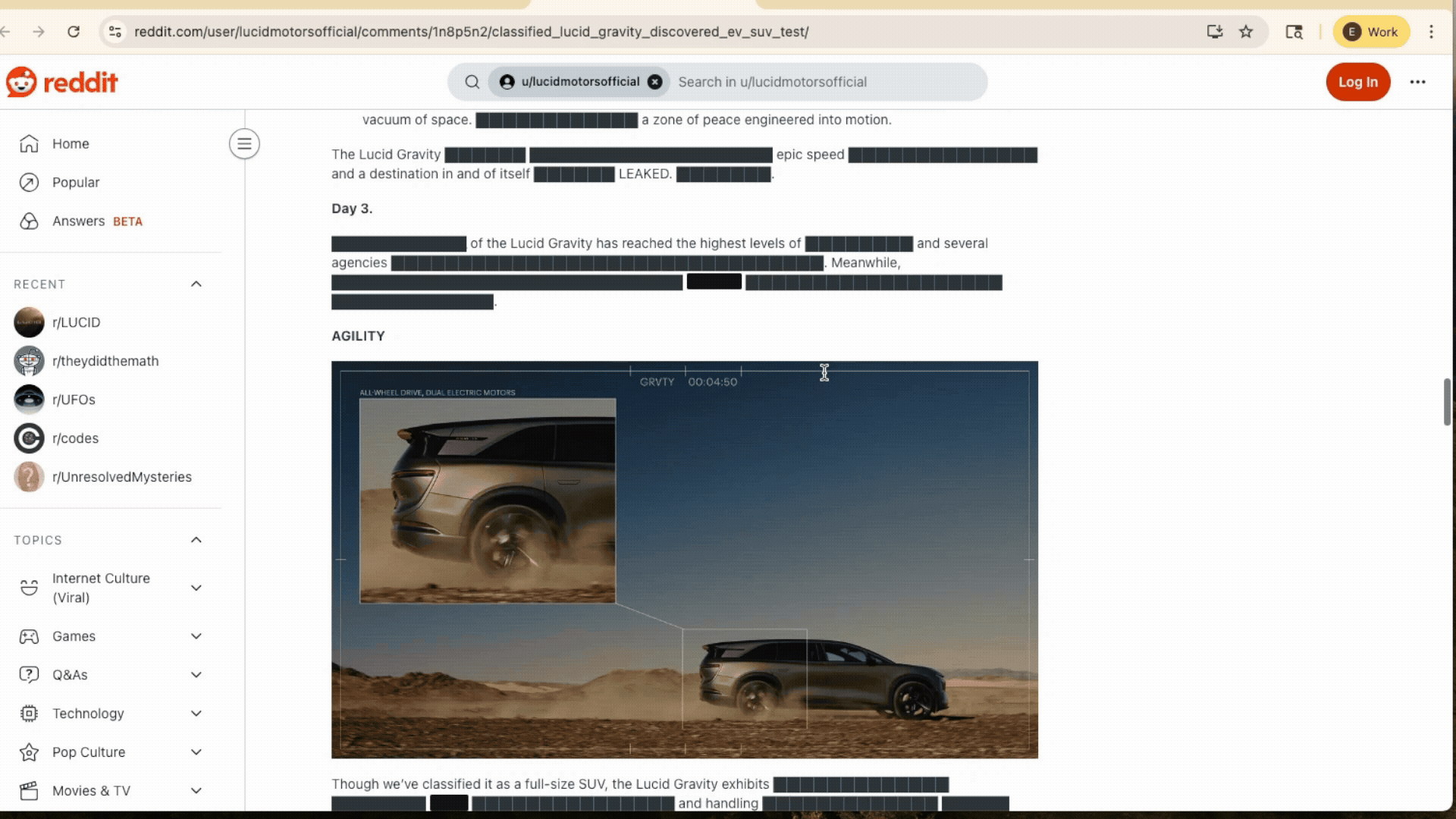Expand the Games topic
Viewport: 1456px width, 819px height.
196,636
